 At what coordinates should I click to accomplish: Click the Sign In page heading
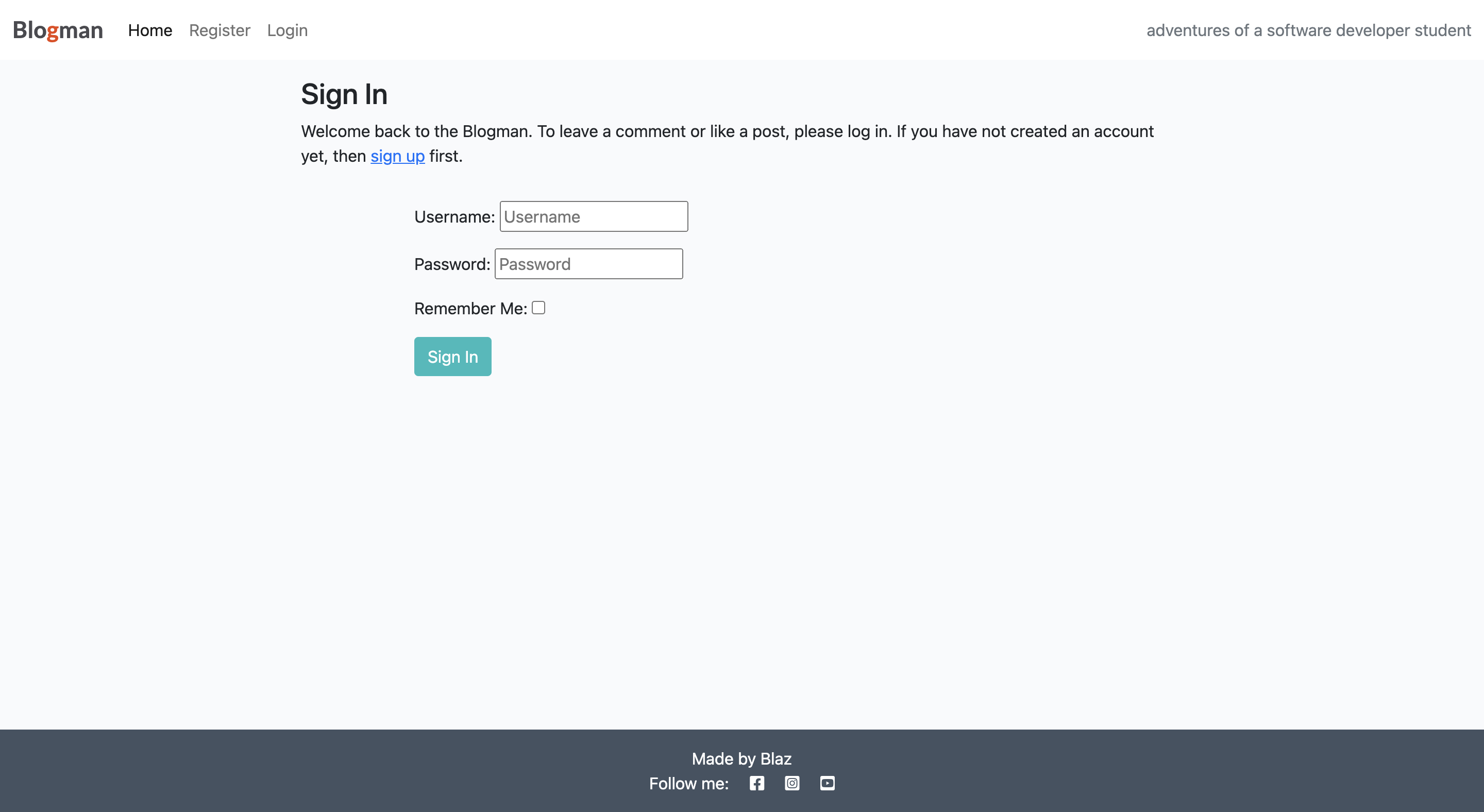344,94
